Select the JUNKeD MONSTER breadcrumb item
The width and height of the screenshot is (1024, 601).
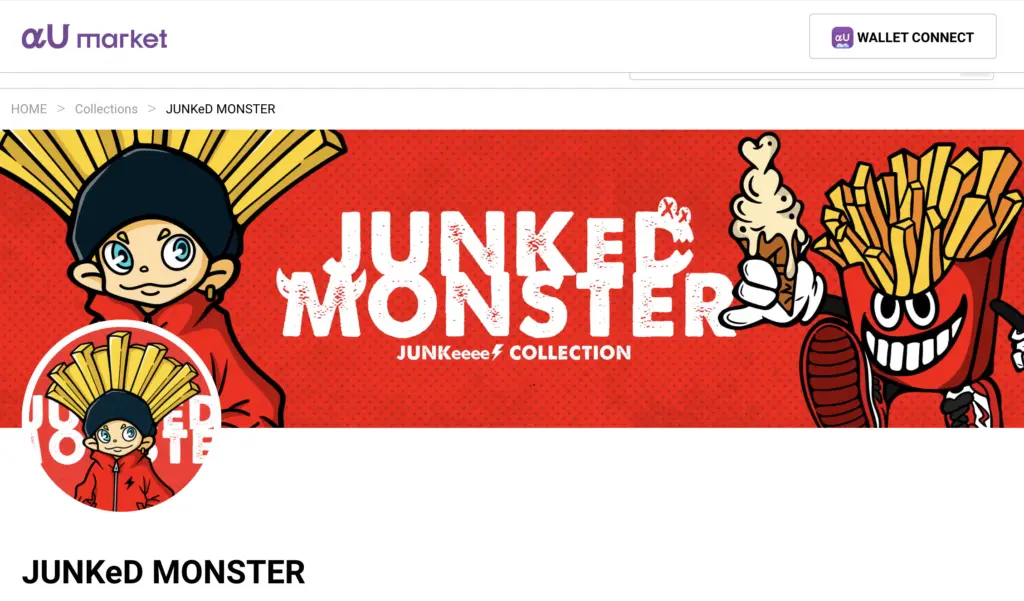pos(220,109)
